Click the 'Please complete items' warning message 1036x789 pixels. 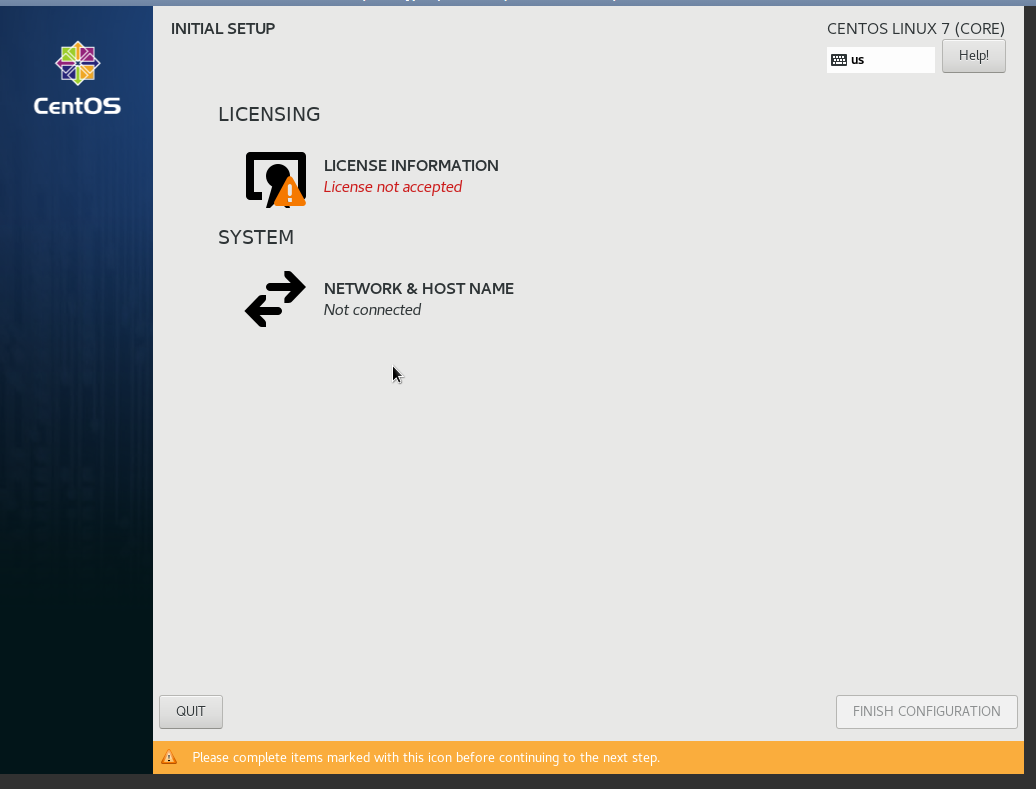(x=426, y=757)
